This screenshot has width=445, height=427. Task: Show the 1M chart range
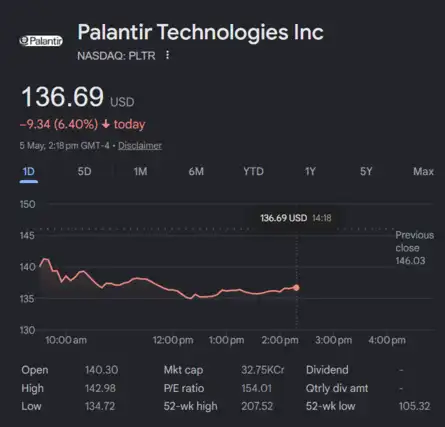pyautogui.click(x=140, y=172)
